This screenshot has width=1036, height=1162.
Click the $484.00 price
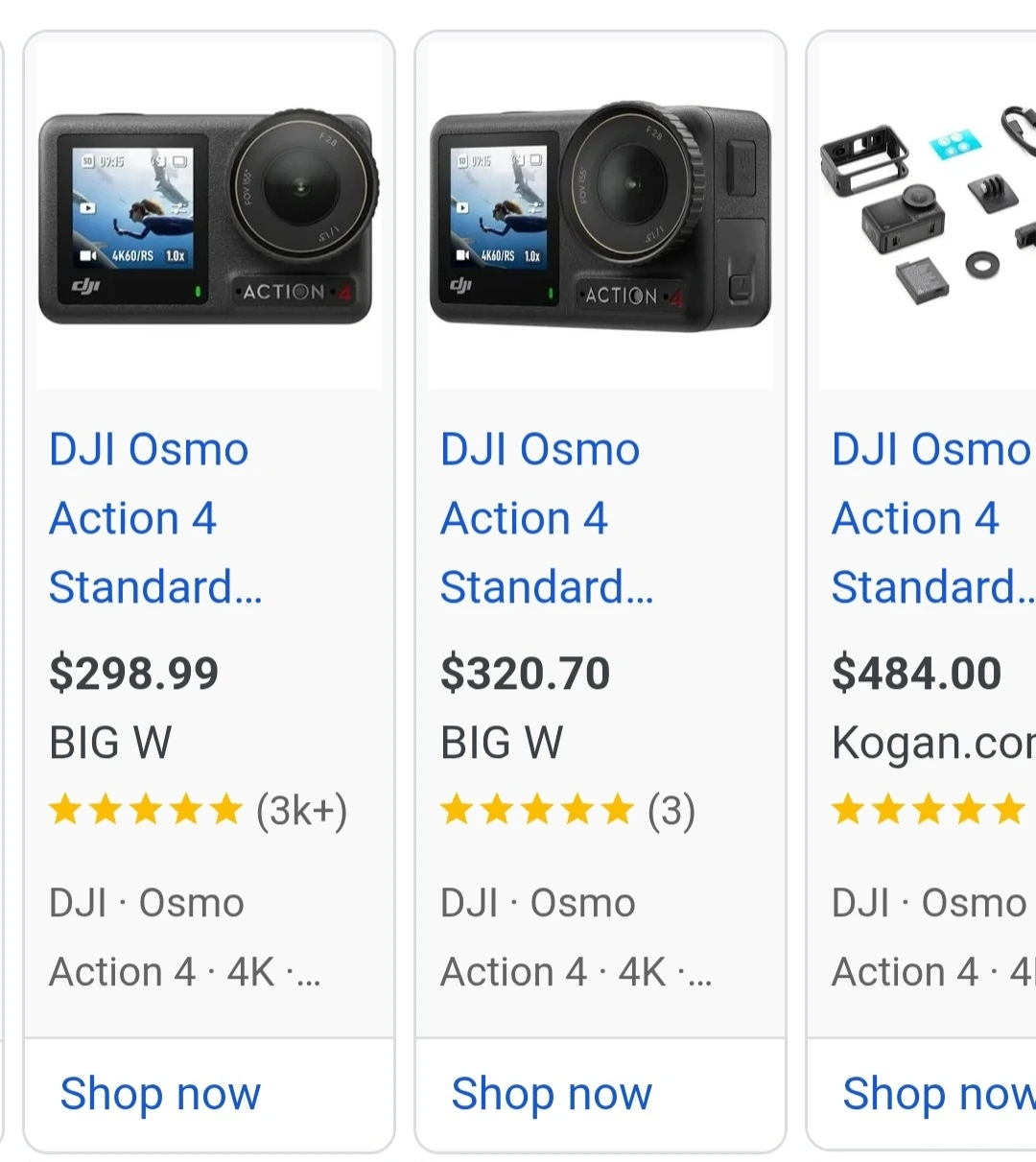(x=917, y=673)
